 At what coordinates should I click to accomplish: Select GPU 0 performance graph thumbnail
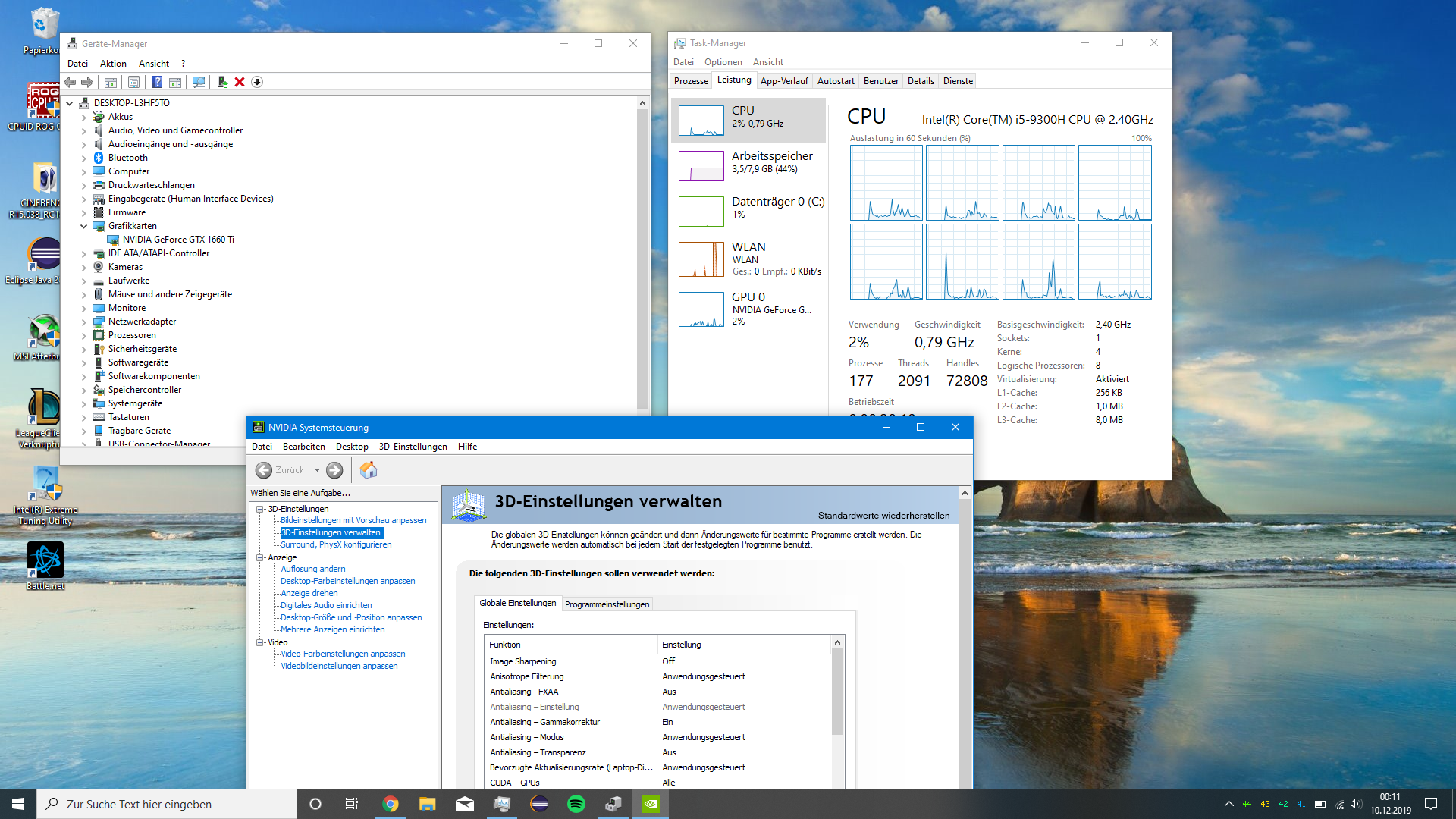tap(701, 309)
